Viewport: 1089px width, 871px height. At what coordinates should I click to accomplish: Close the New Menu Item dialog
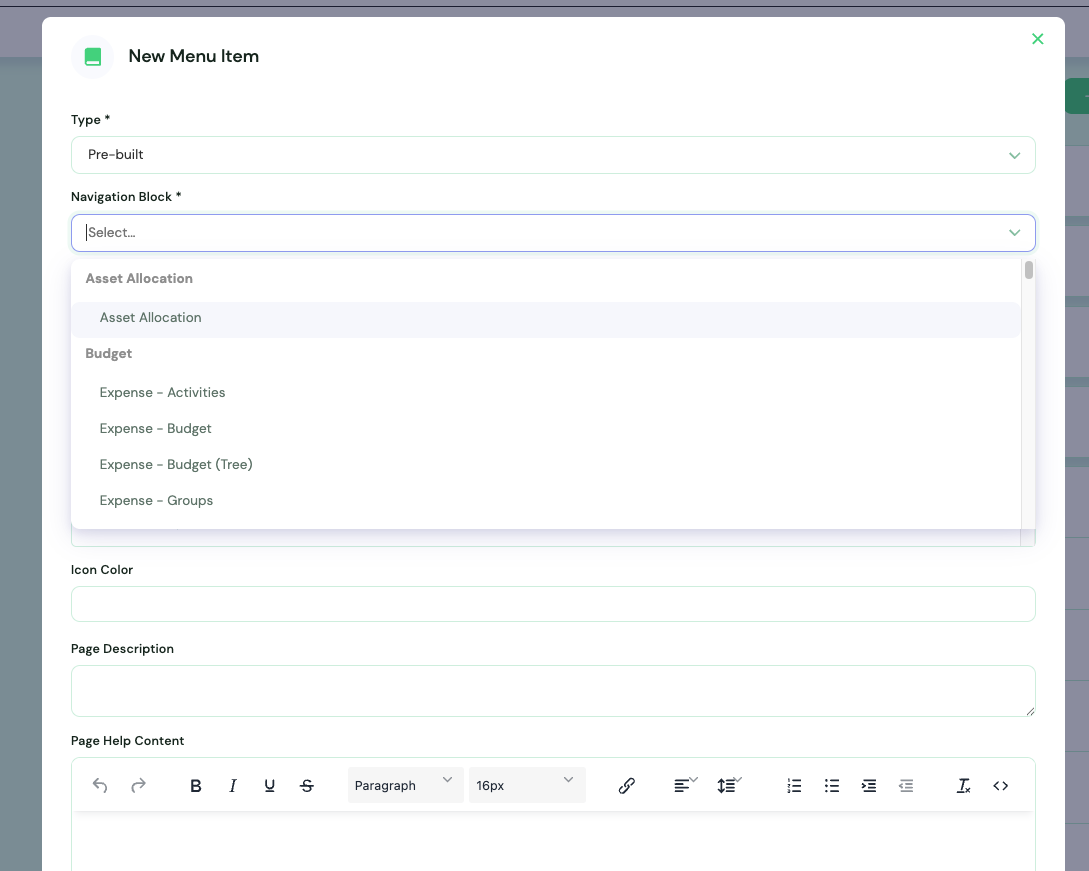click(1038, 39)
